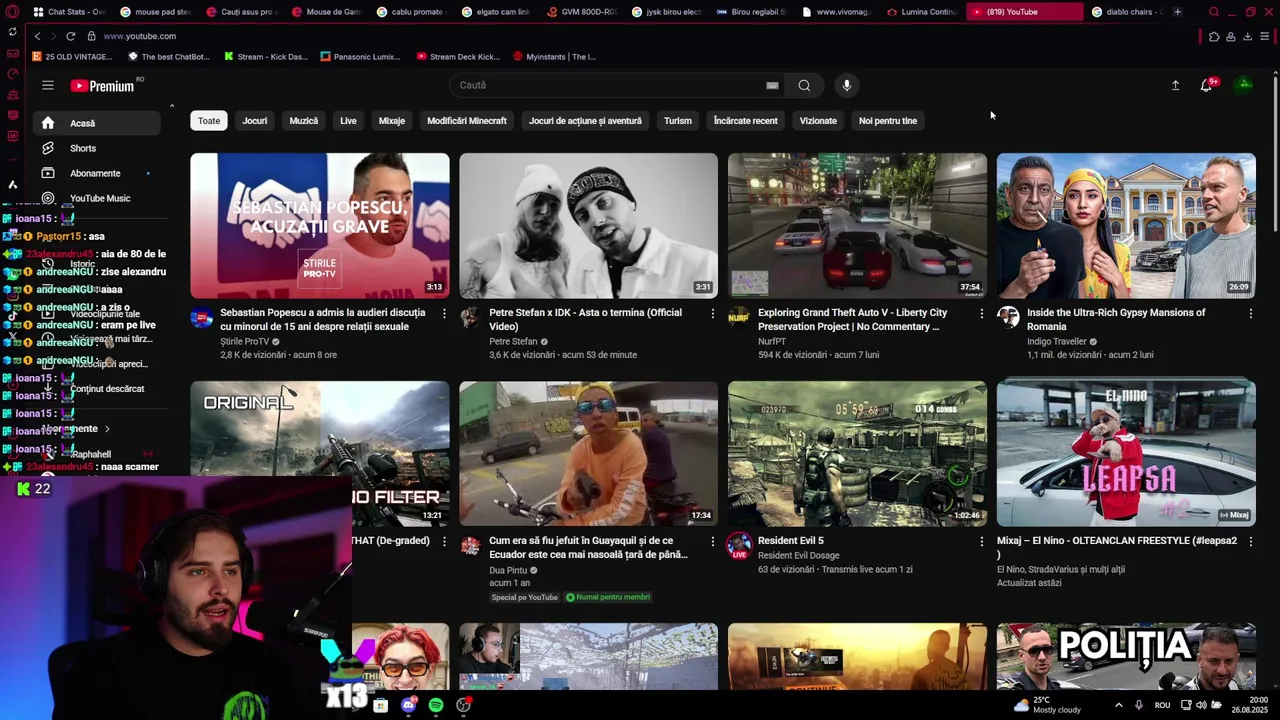Open El Nino LEAPSA mix thumbnail
The image size is (1280, 720).
pyautogui.click(x=1126, y=453)
